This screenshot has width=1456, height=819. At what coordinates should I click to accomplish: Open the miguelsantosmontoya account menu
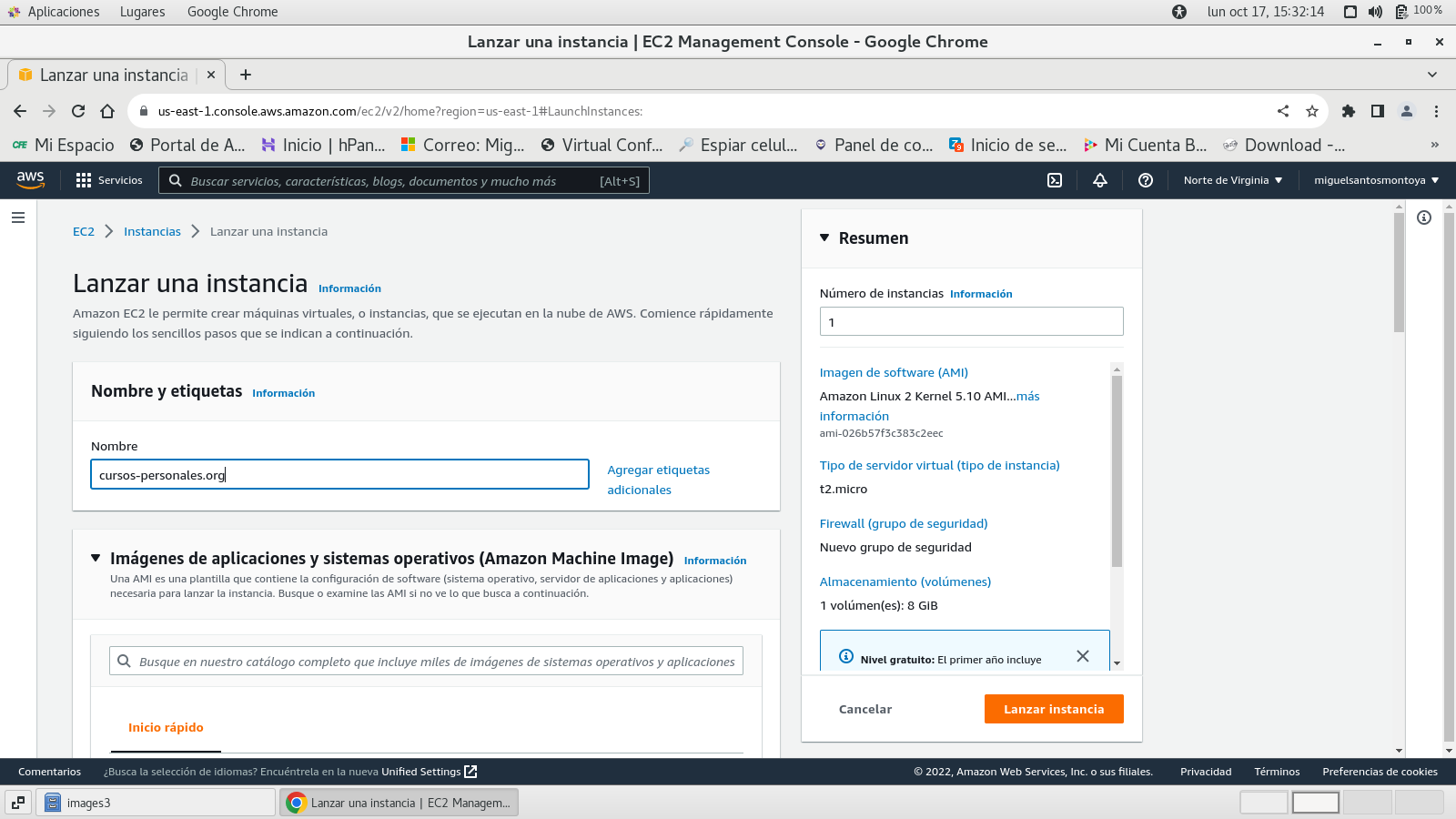click(1376, 180)
